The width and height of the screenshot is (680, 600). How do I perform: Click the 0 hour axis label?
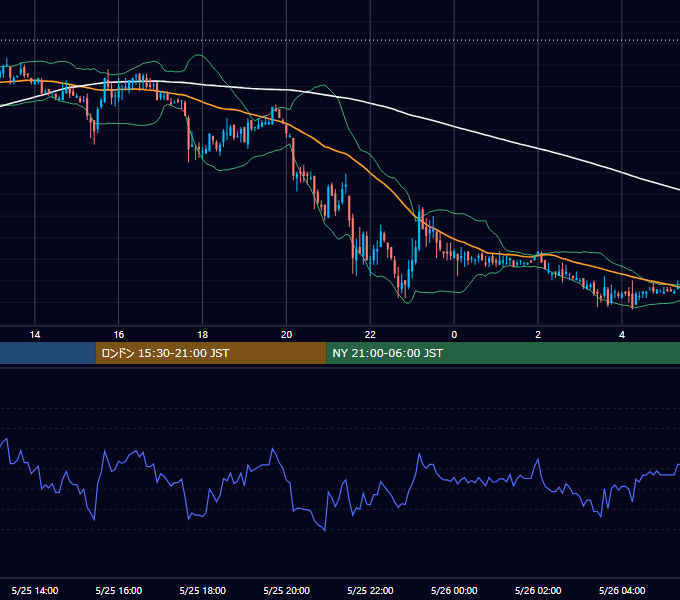(454, 335)
